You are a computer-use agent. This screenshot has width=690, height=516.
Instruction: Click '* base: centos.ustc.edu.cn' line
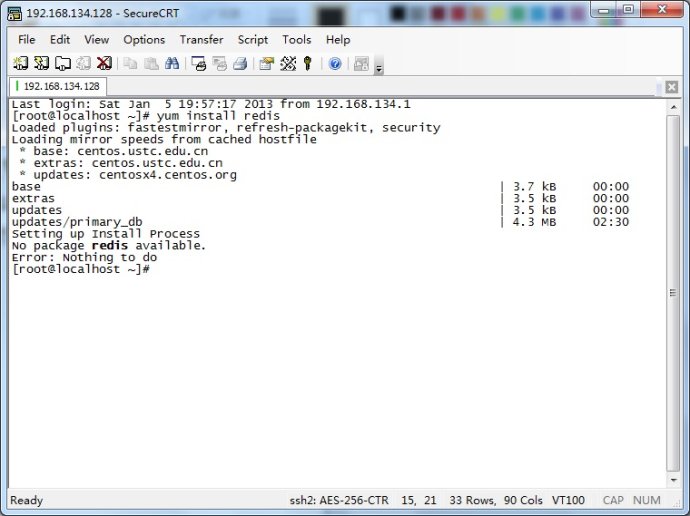pos(114,151)
